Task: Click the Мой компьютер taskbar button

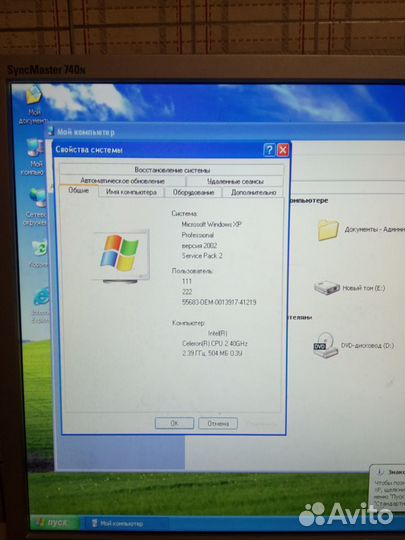Action: click(118, 523)
